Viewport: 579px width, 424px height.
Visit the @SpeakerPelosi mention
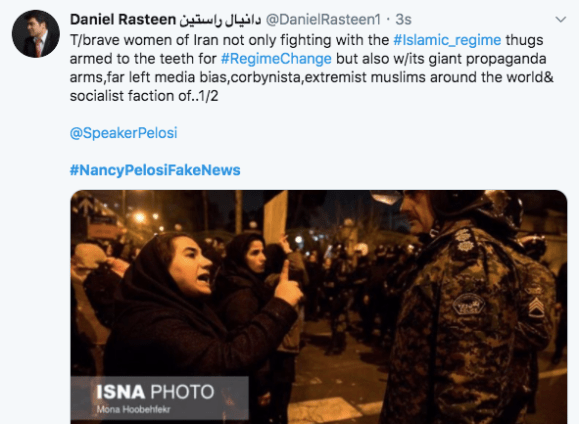click(123, 133)
